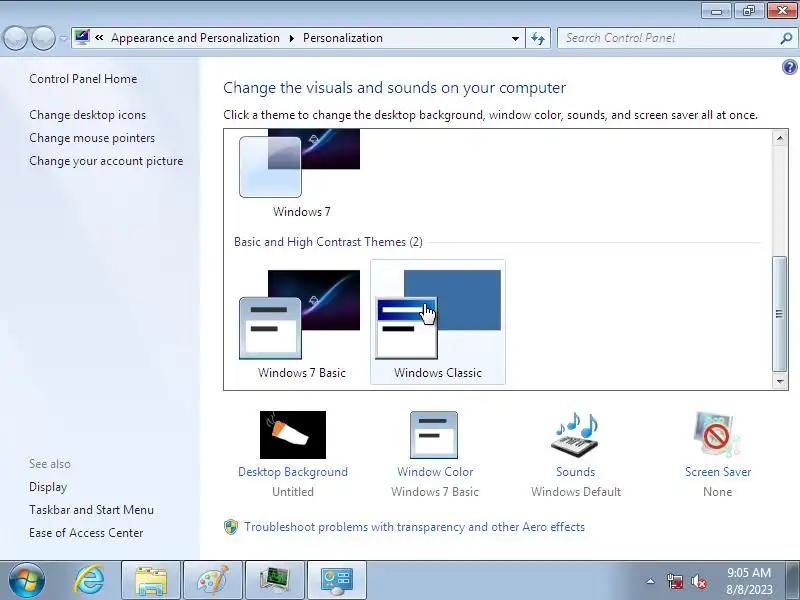Screen dimensions: 800x600
Task: Select the Windows Classic theme
Action: pyautogui.click(x=438, y=322)
